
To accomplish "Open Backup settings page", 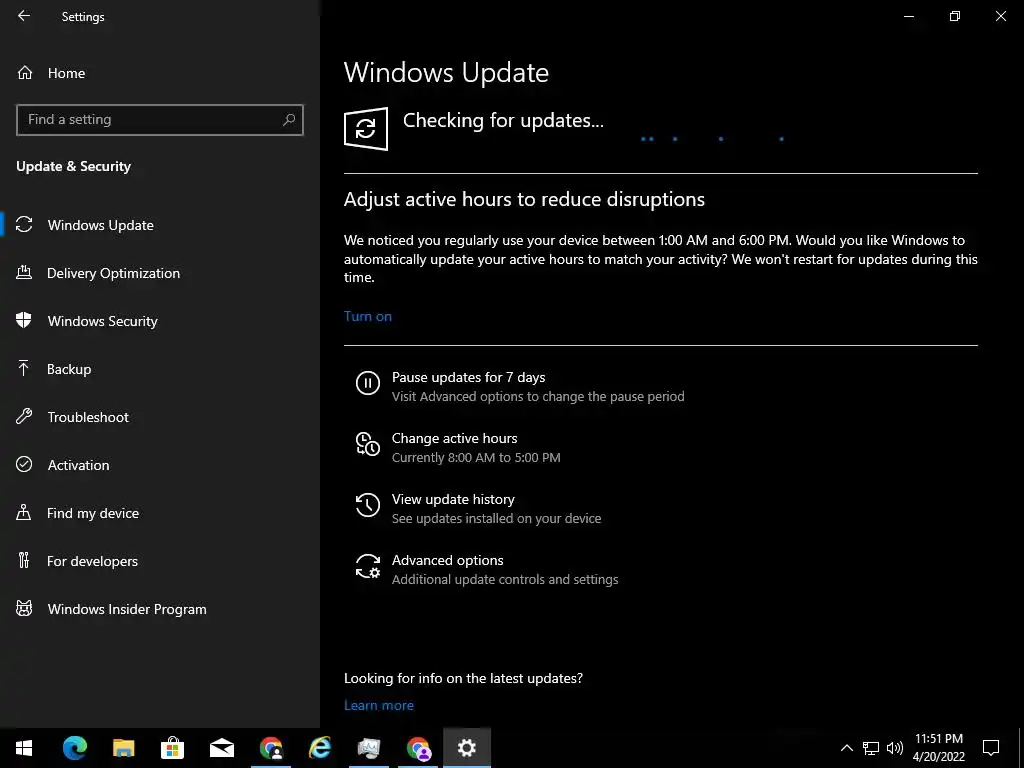I will coord(160,369).
